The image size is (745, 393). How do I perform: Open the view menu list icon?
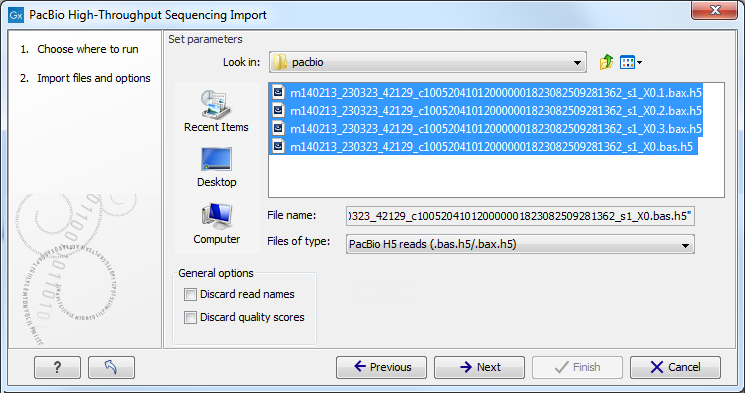(x=631, y=62)
